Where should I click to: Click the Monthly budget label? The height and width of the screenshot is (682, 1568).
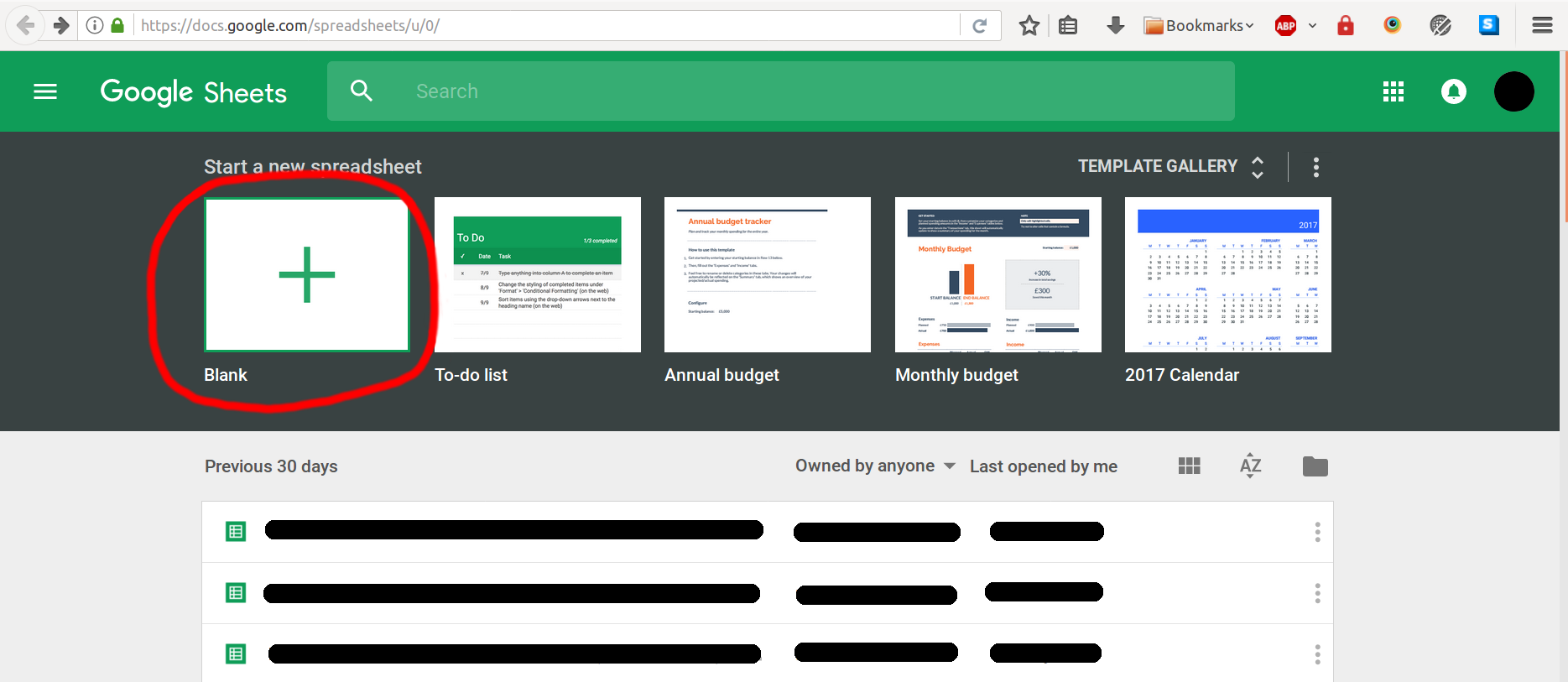click(956, 375)
